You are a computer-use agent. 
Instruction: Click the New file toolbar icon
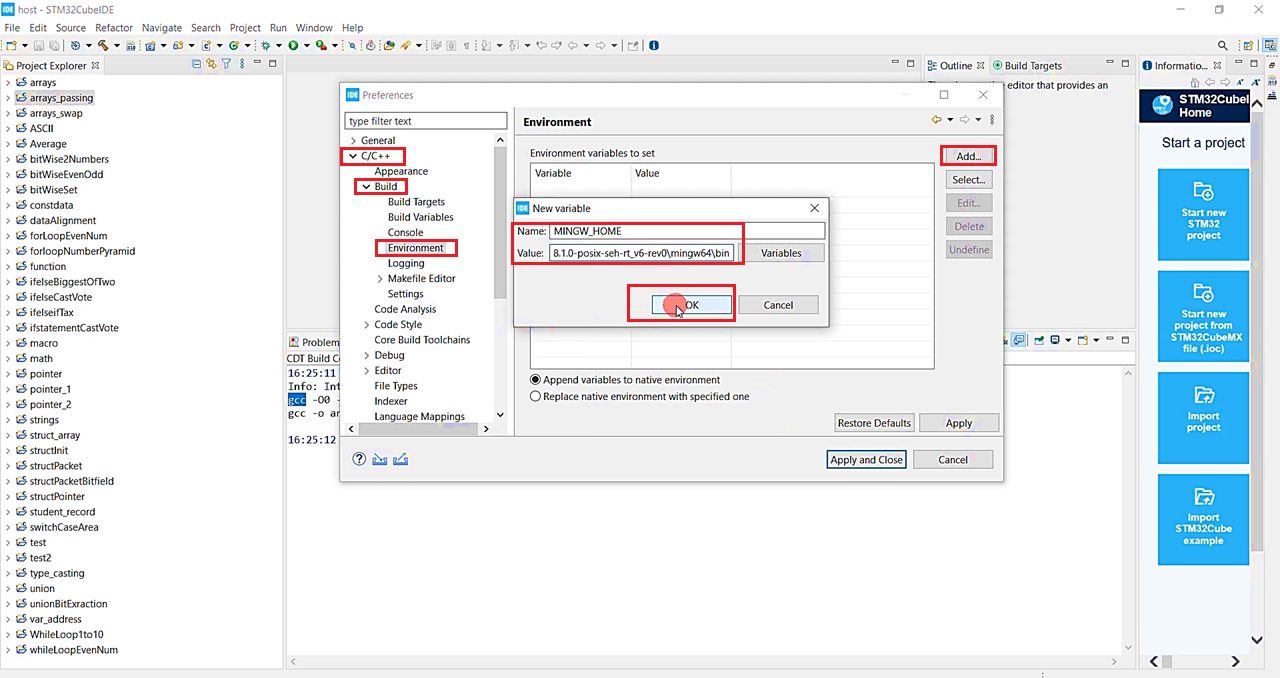click(10, 46)
